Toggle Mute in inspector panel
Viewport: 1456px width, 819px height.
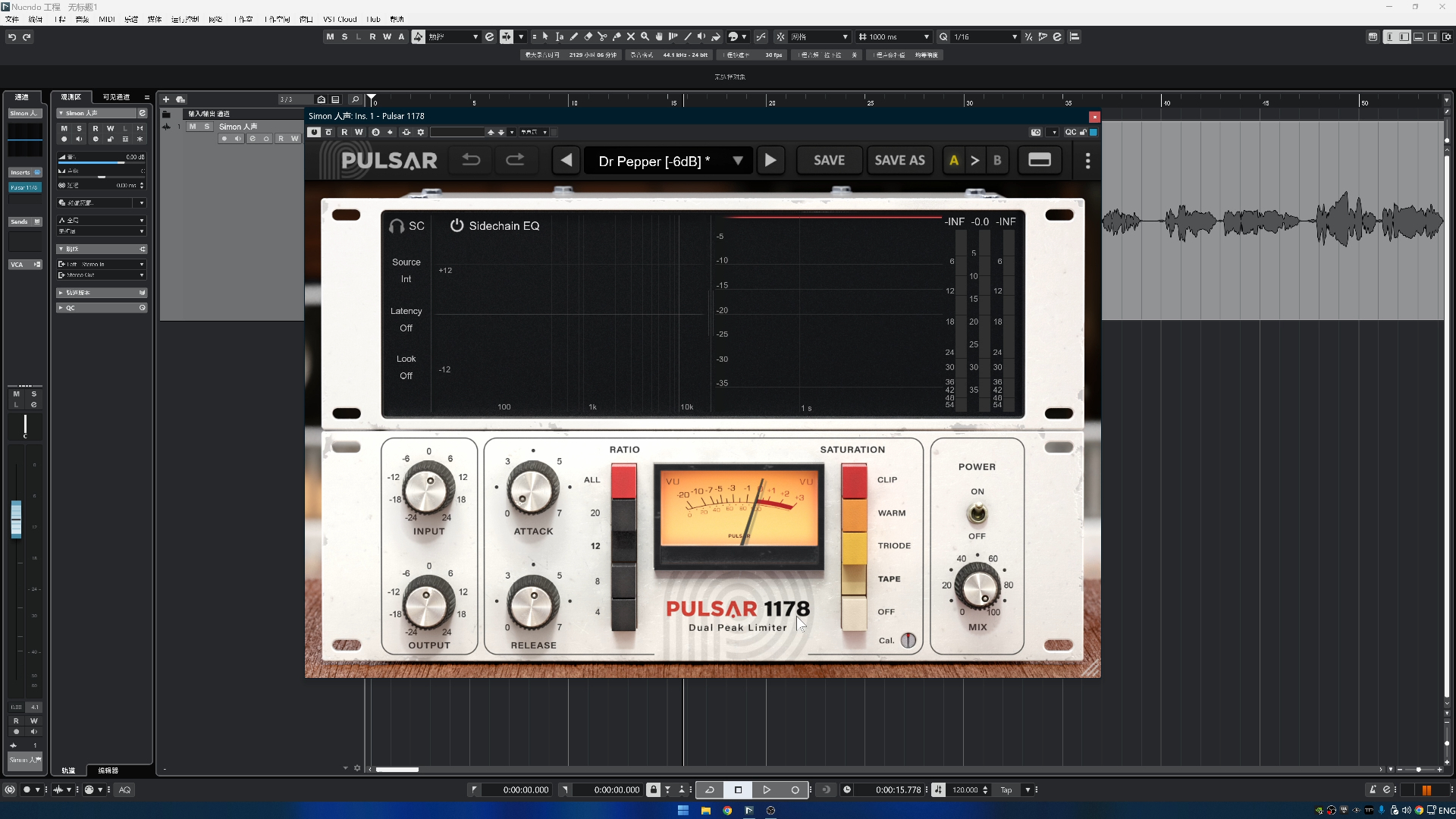pos(64,128)
